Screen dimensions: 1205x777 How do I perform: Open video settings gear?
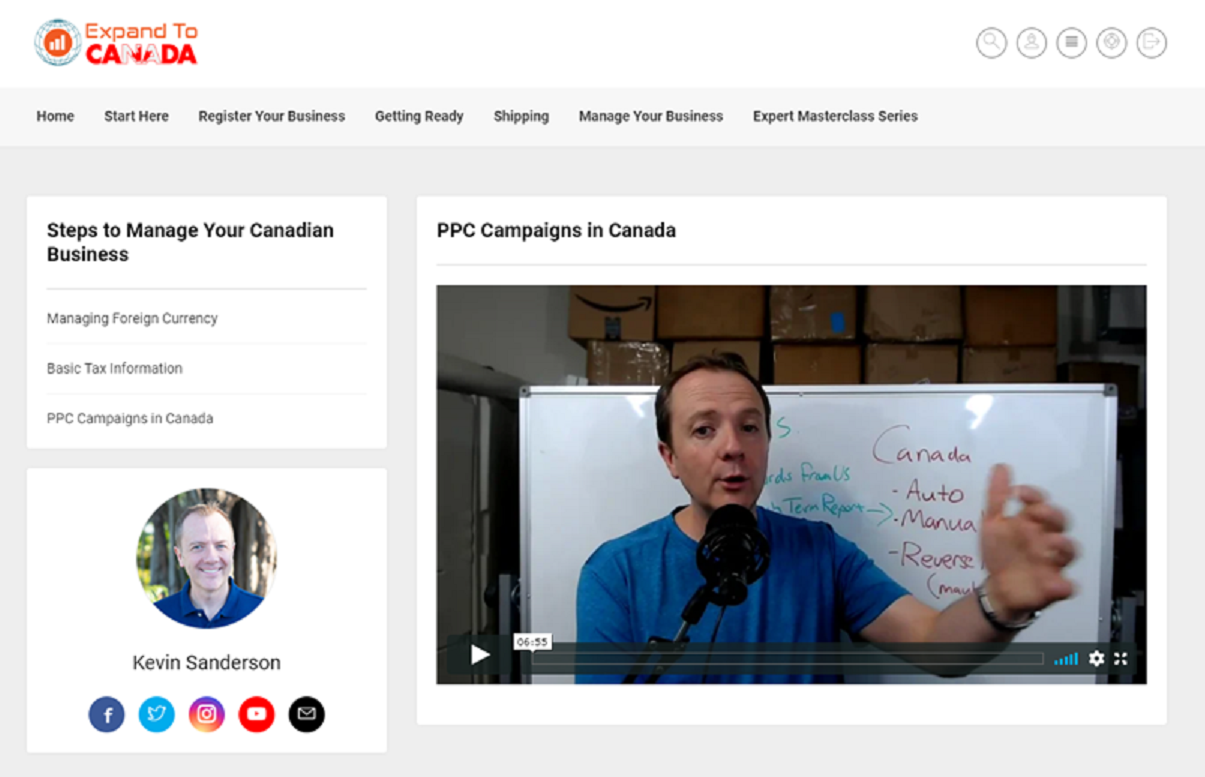point(1096,658)
